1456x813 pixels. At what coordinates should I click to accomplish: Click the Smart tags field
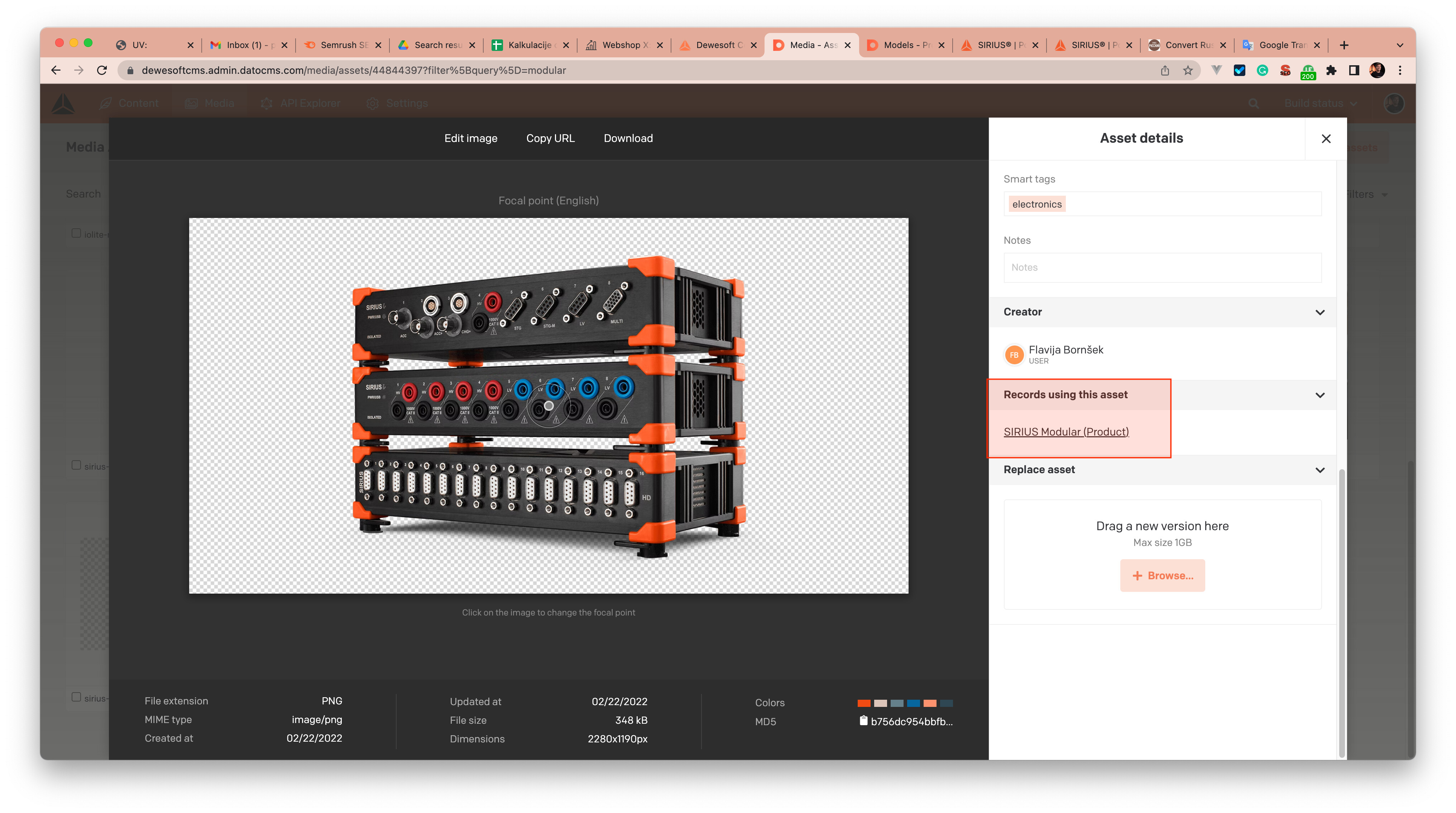click(x=1162, y=204)
